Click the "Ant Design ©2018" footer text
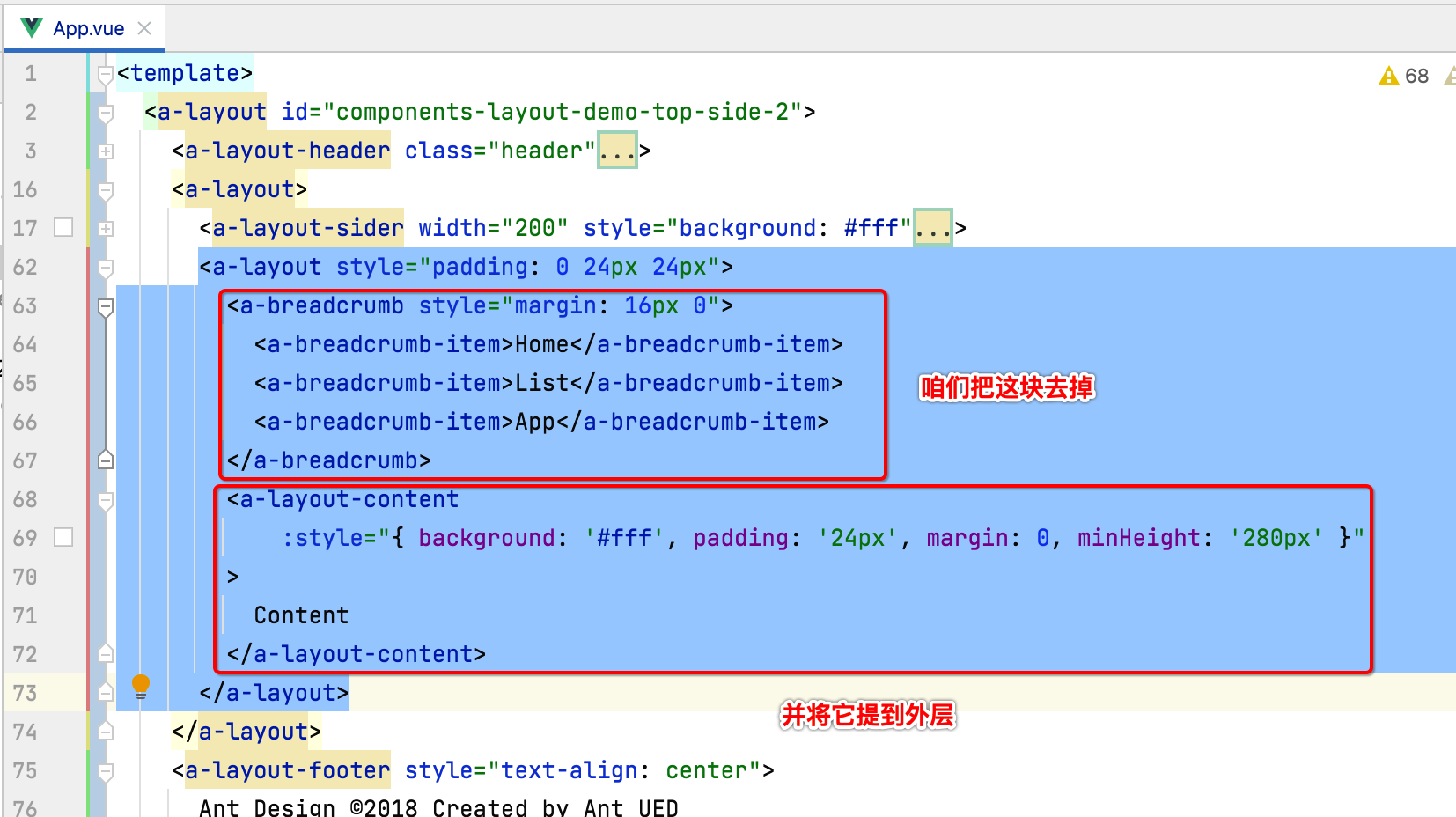 pyautogui.click(x=308, y=806)
